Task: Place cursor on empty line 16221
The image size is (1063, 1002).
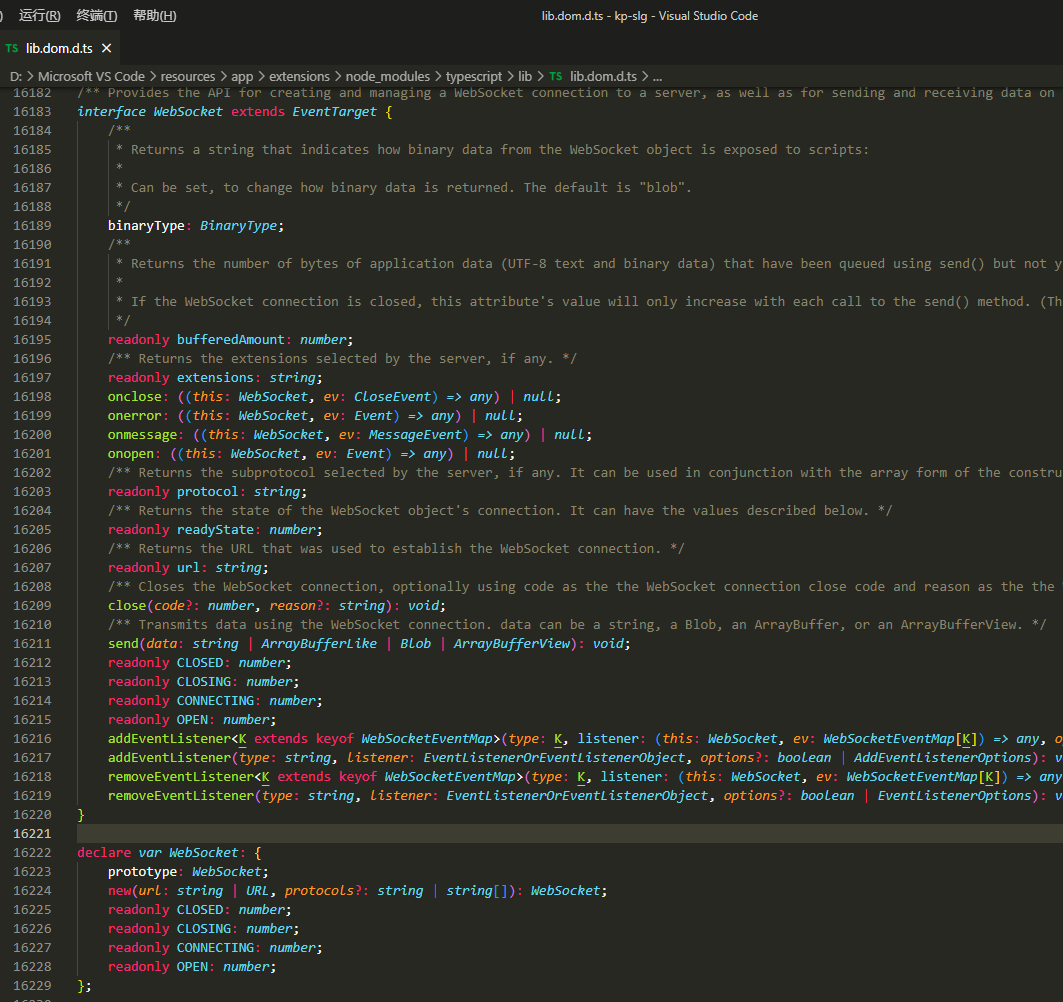Action: [569, 833]
